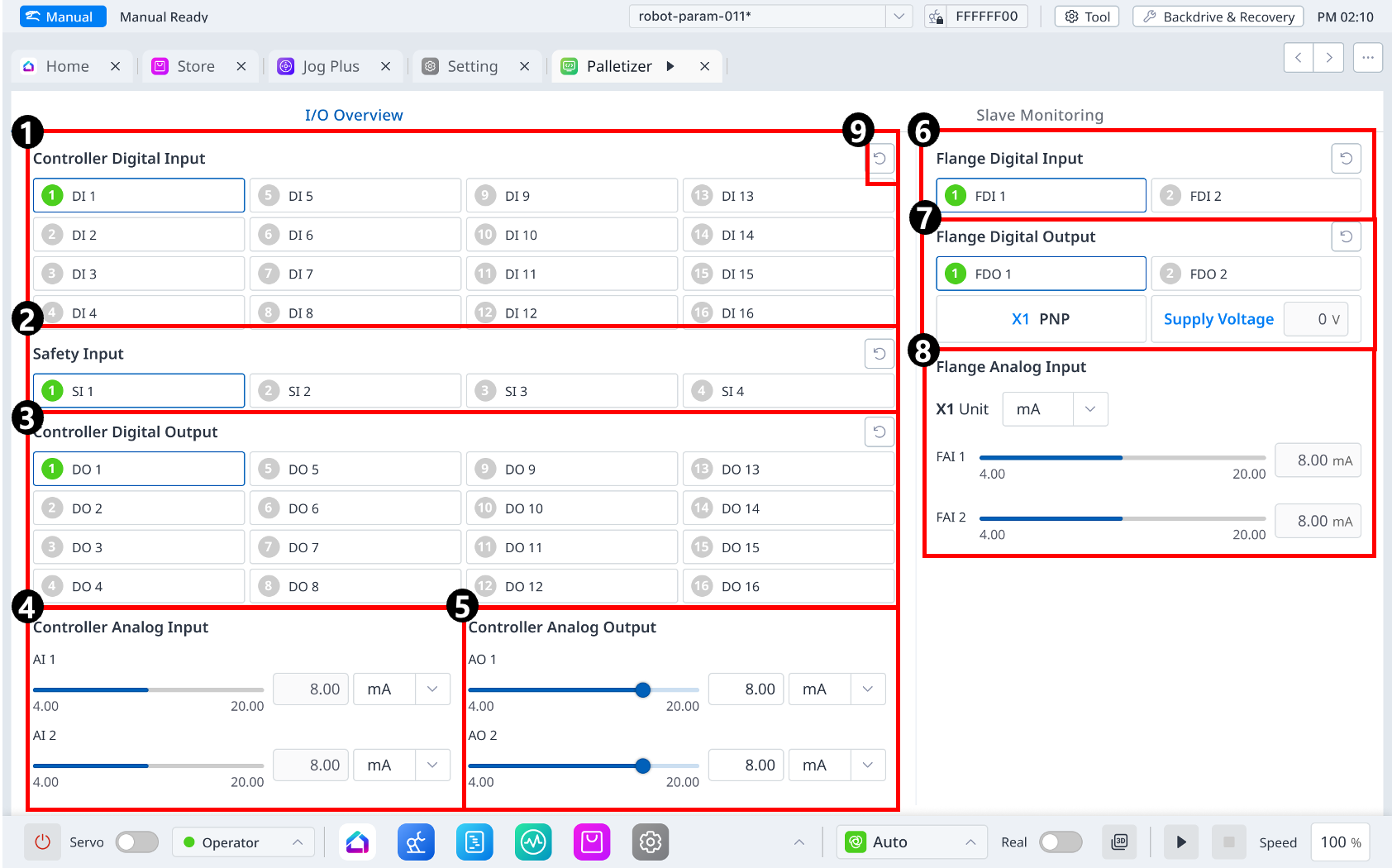Launch the robot jog icon in dock
The image size is (1392, 868).
pos(416,842)
